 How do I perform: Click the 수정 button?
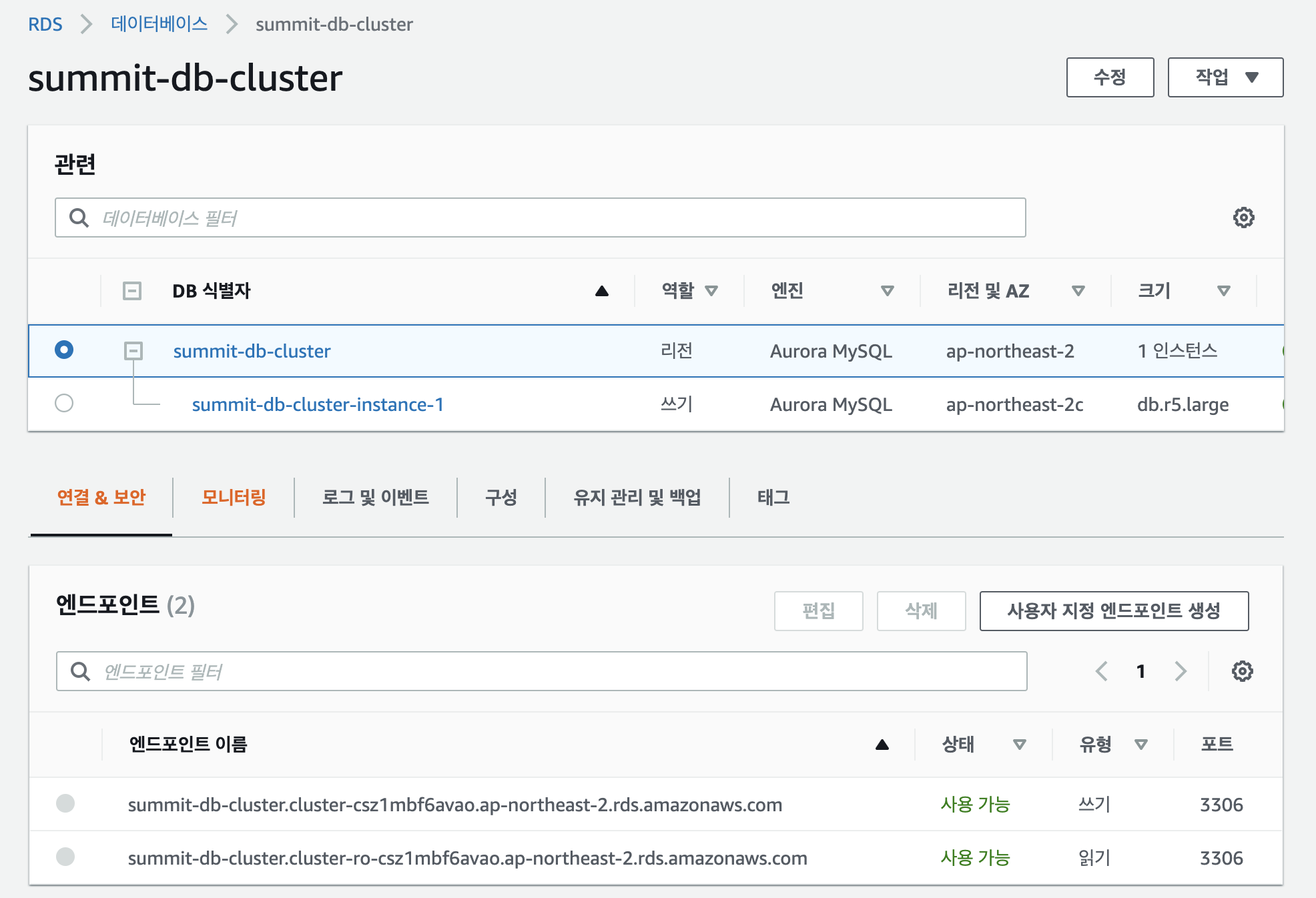point(1110,77)
